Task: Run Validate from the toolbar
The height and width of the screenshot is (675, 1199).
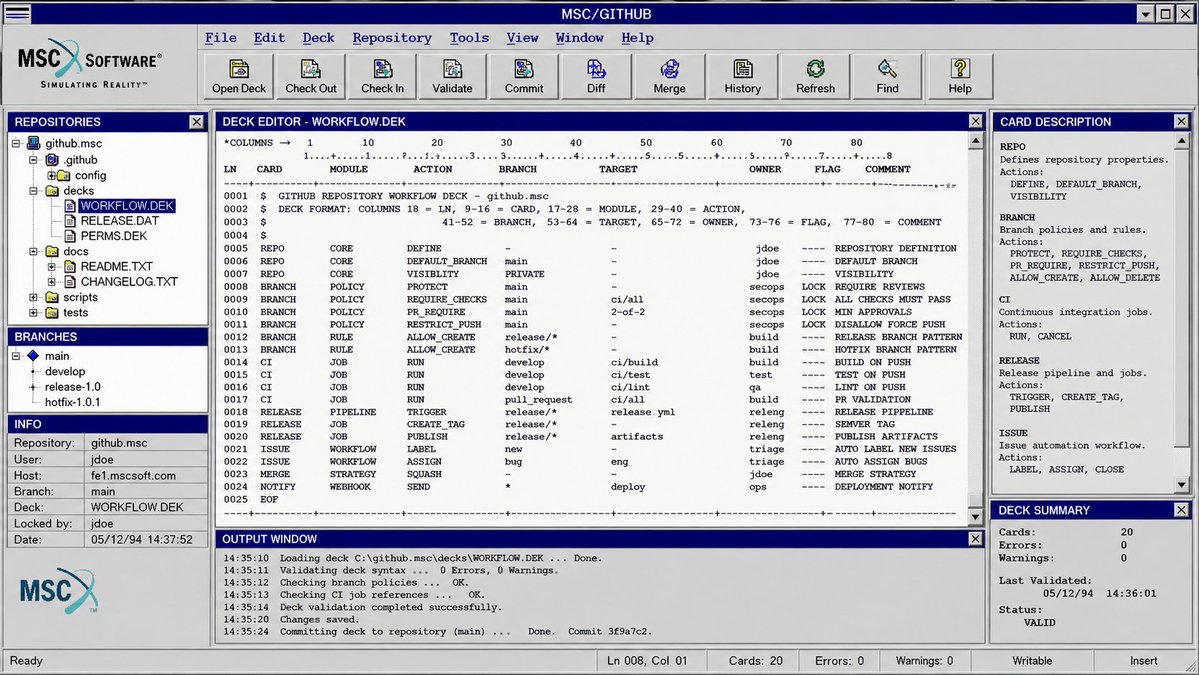Action: (452, 76)
